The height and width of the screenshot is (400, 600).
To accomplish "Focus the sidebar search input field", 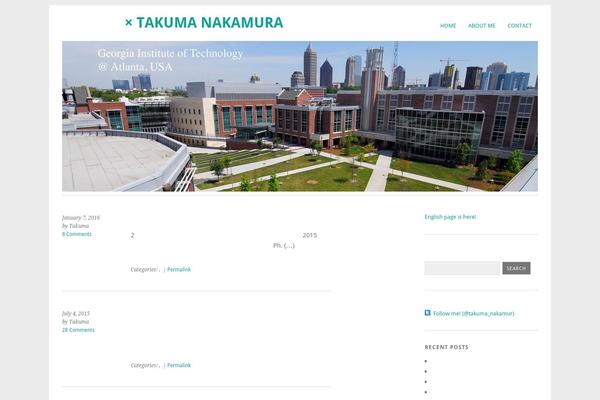I will (462, 268).
